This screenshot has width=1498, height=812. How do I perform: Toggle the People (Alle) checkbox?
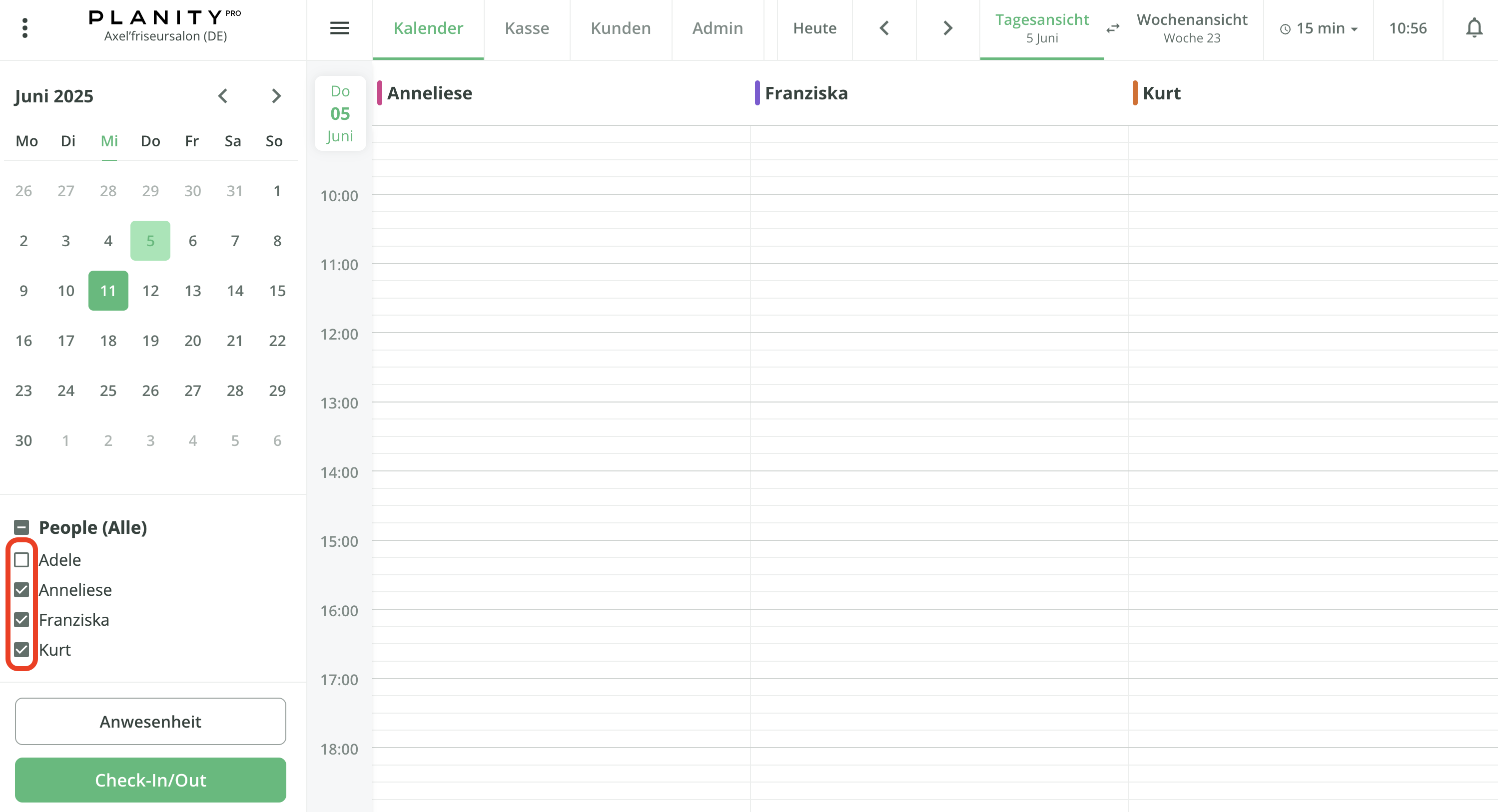coord(21,527)
